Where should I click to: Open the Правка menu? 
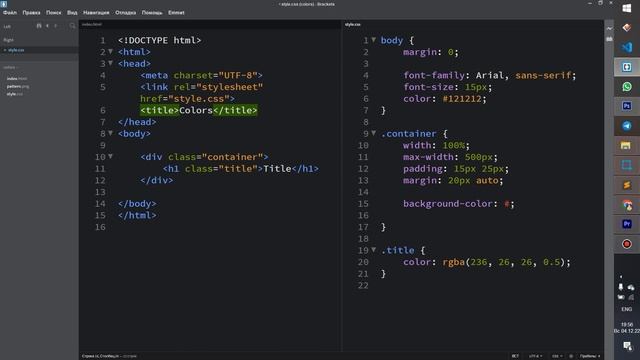[31, 13]
